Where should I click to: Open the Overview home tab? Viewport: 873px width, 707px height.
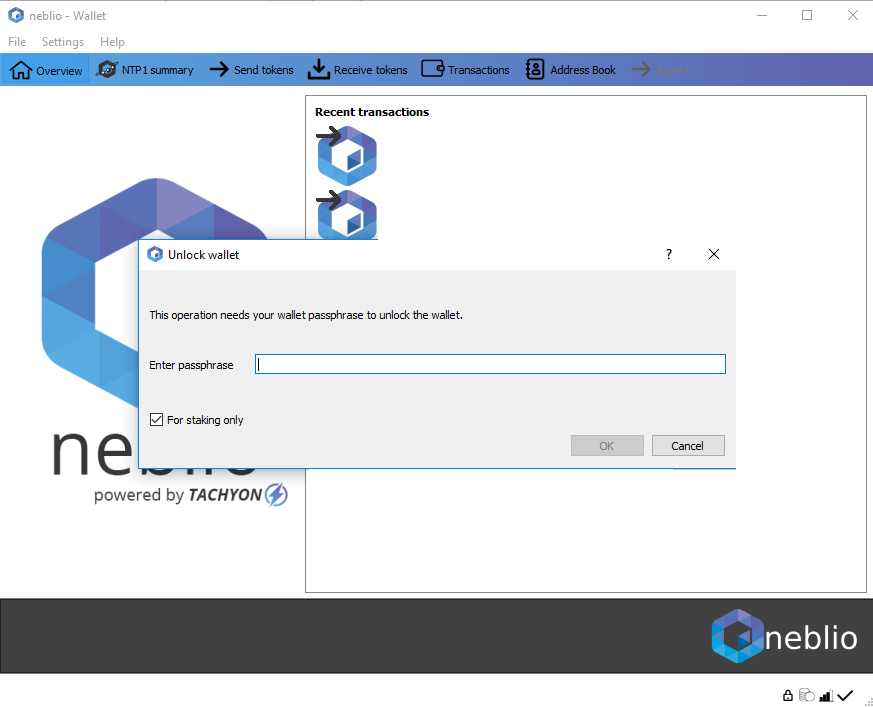(x=46, y=70)
